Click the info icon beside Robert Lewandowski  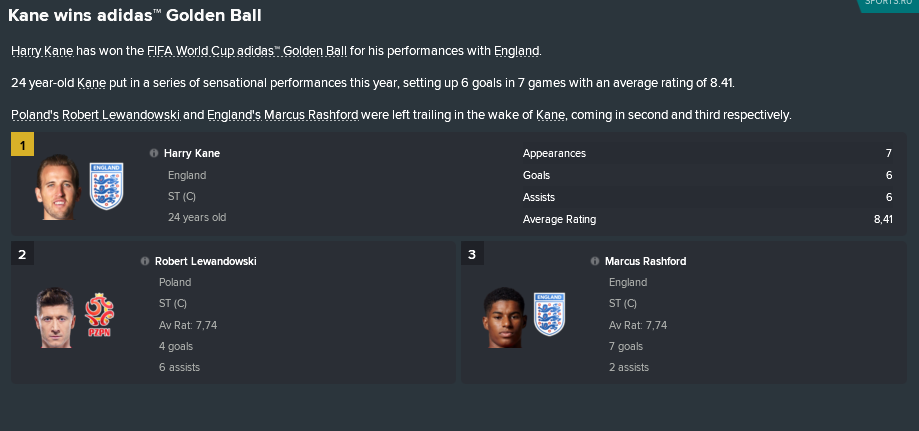pyautogui.click(x=145, y=261)
